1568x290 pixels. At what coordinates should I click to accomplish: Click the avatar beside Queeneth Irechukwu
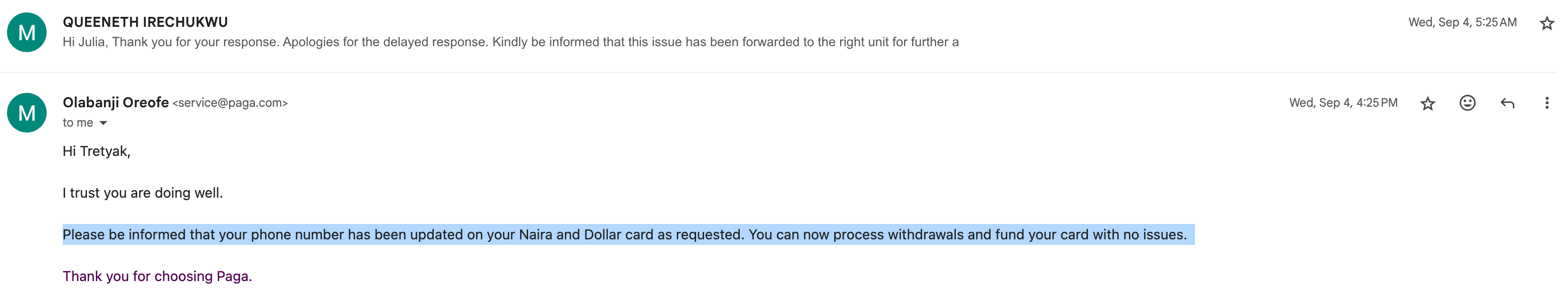pyautogui.click(x=27, y=32)
